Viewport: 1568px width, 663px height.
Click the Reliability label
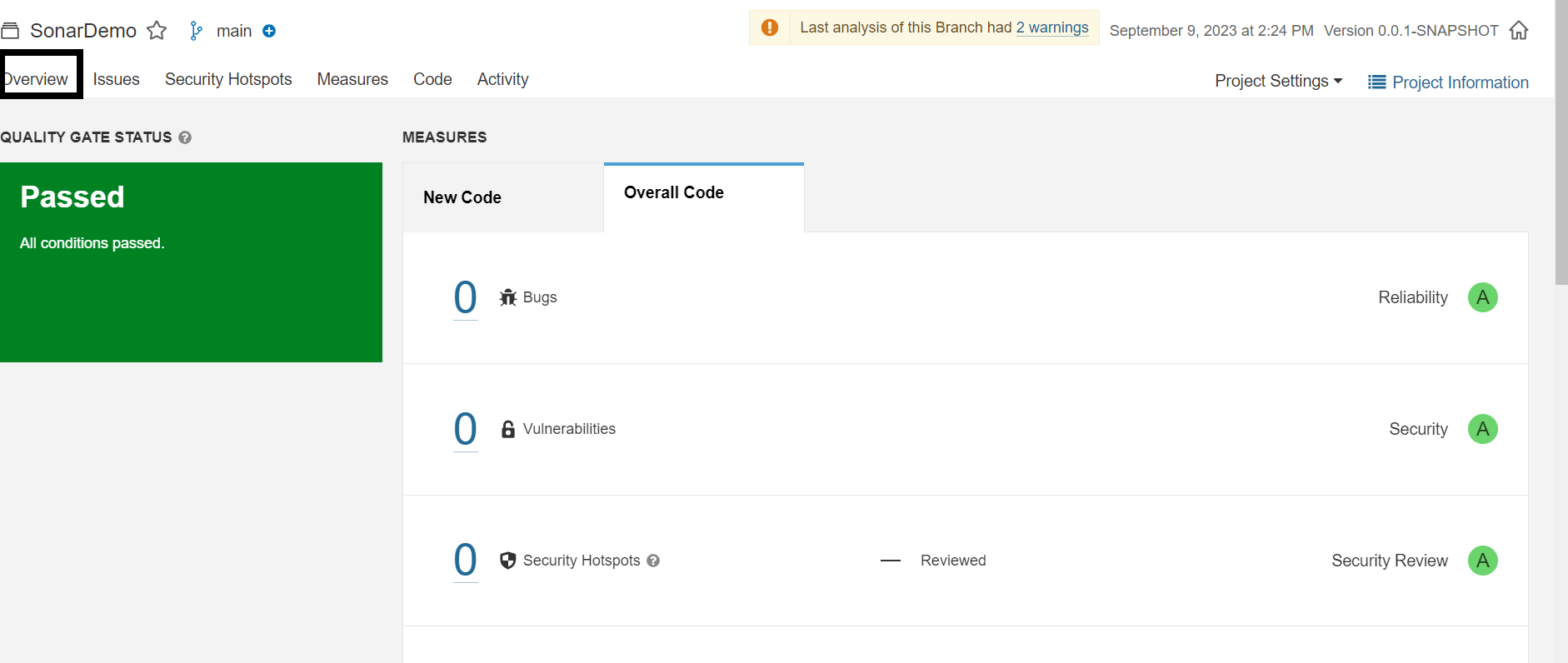(x=1413, y=297)
